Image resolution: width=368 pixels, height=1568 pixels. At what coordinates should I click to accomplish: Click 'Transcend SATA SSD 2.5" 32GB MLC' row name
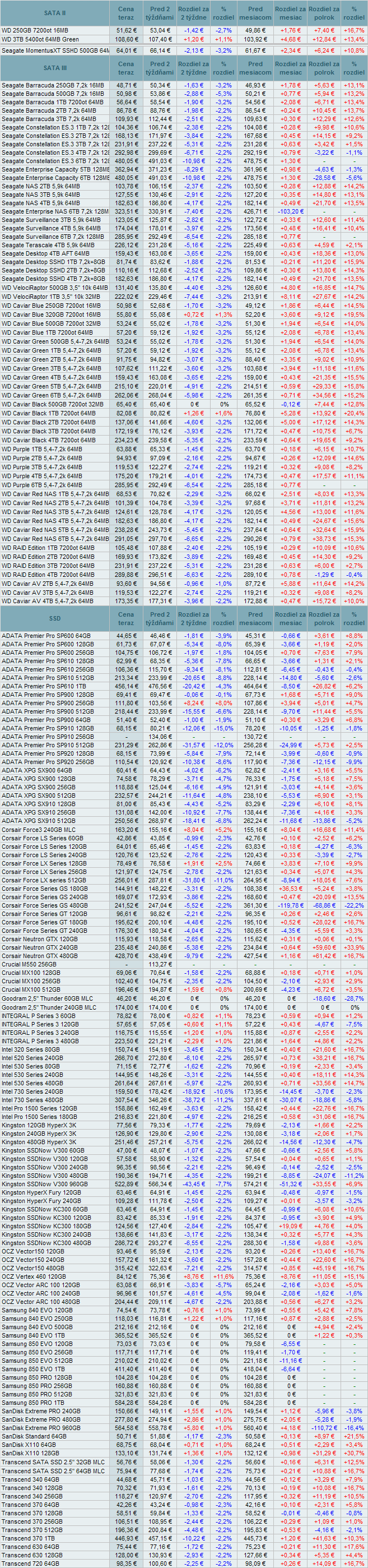point(53,1461)
